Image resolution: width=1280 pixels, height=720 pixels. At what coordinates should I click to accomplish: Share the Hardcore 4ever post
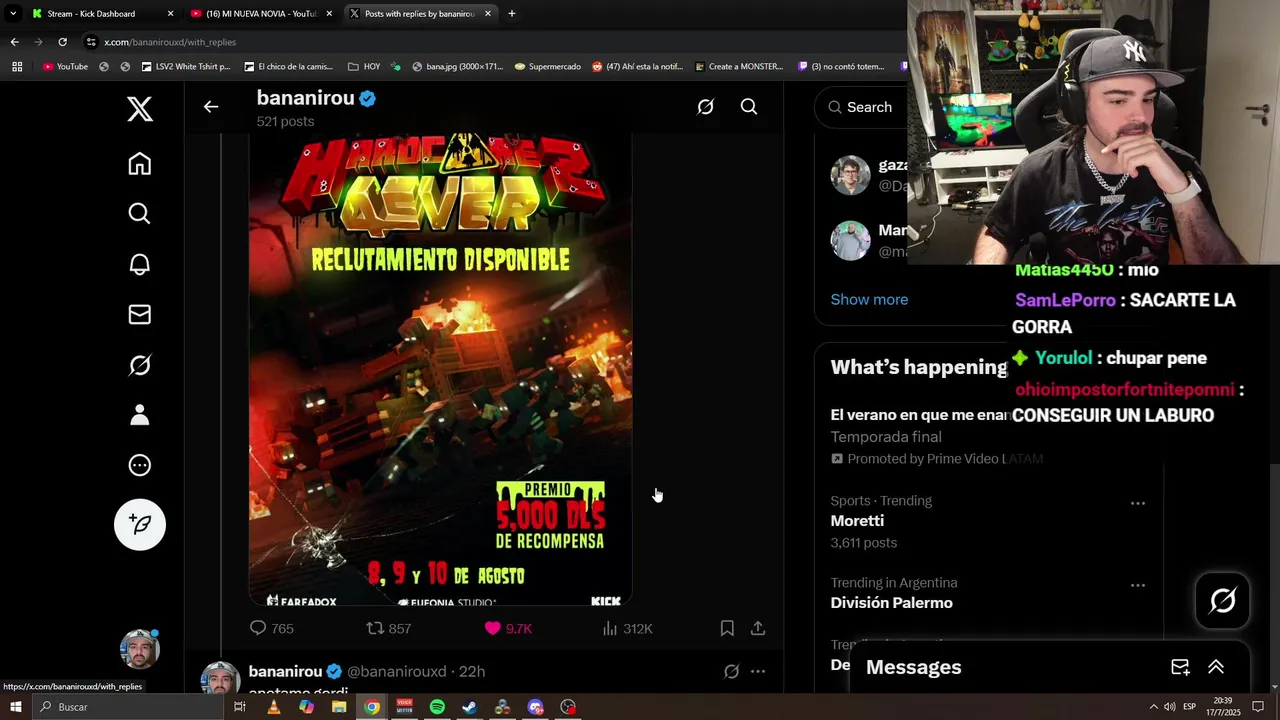pyautogui.click(x=758, y=628)
